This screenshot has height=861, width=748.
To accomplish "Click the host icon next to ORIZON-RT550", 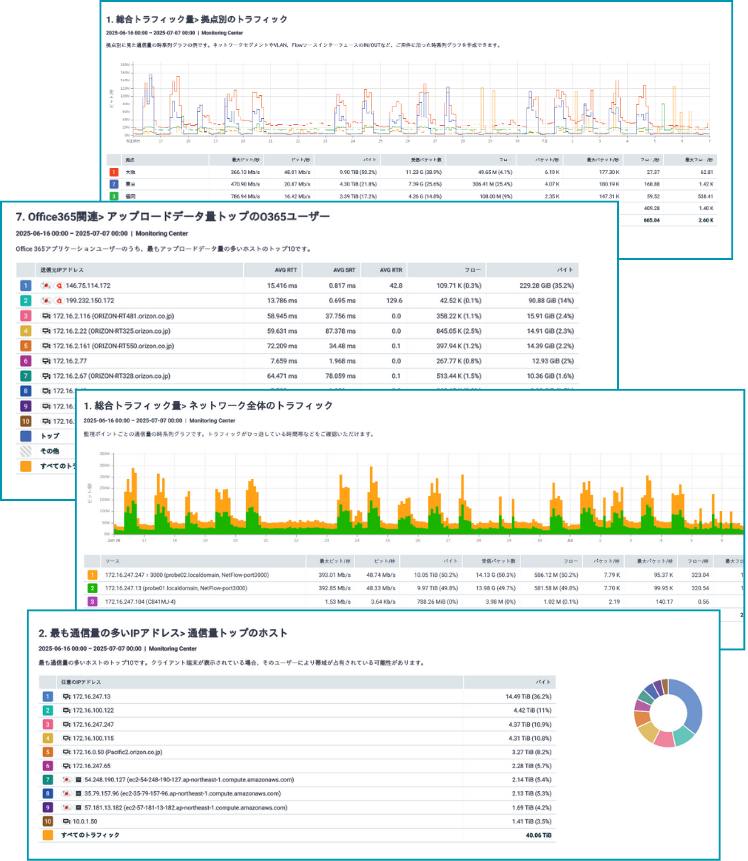I will pyautogui.click(x=46, y=346).
